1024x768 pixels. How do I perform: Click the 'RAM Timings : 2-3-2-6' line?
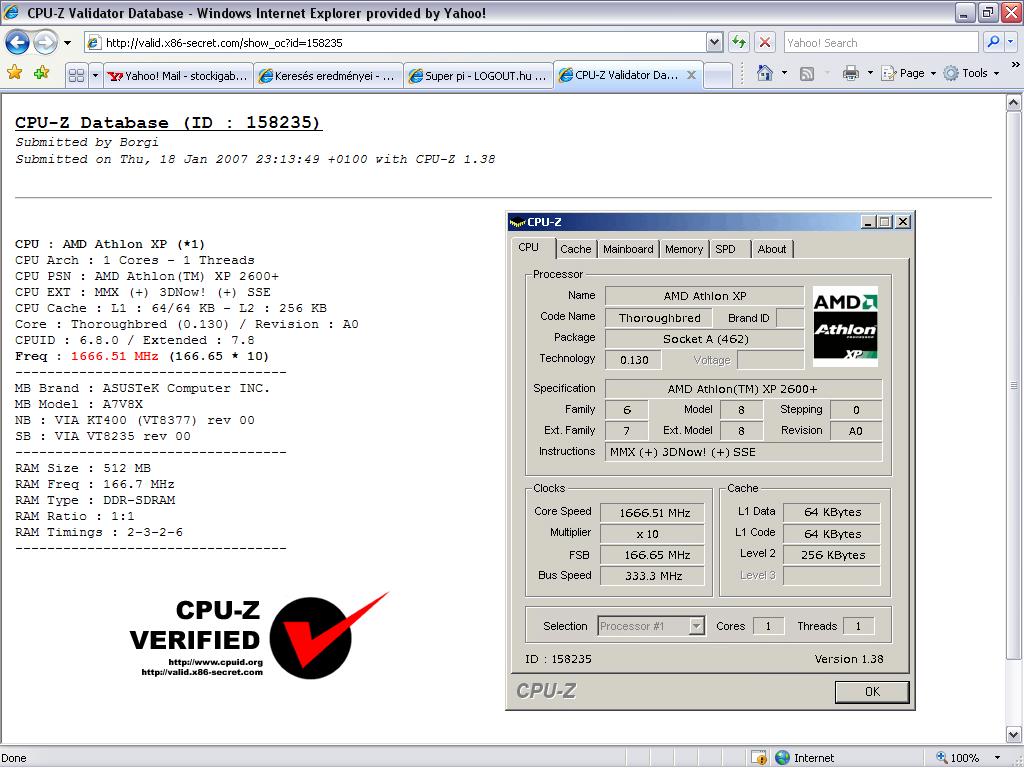click(99, 532)
